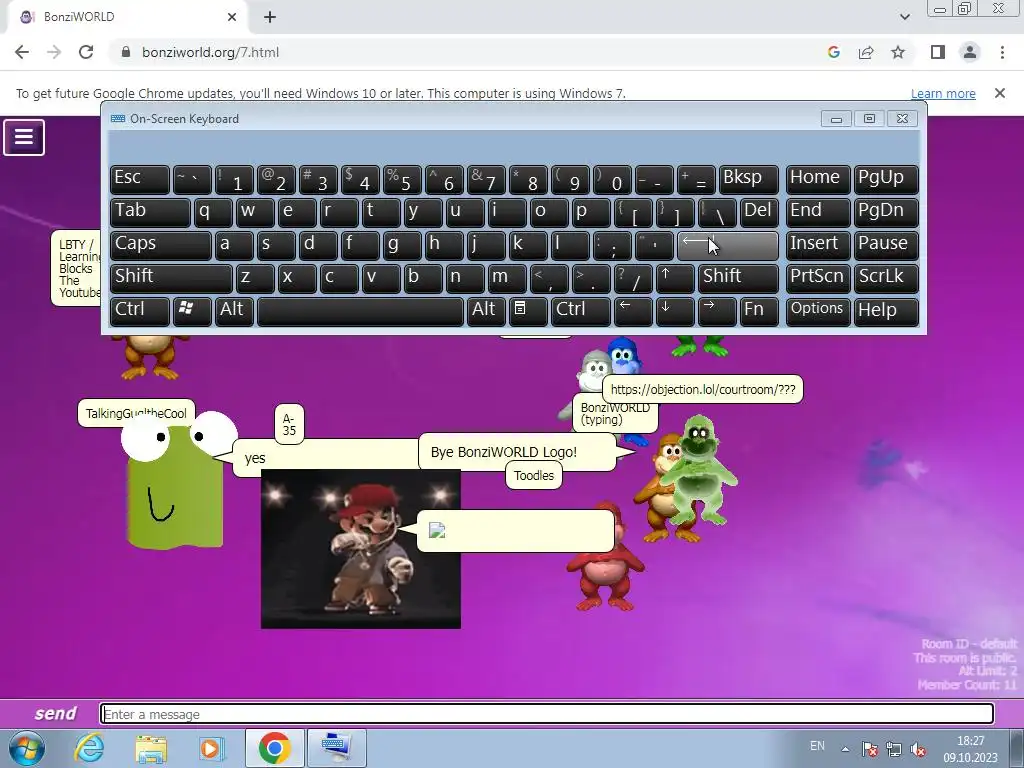Click the taskbar On-Screen Keyboard button

(337, 748)
